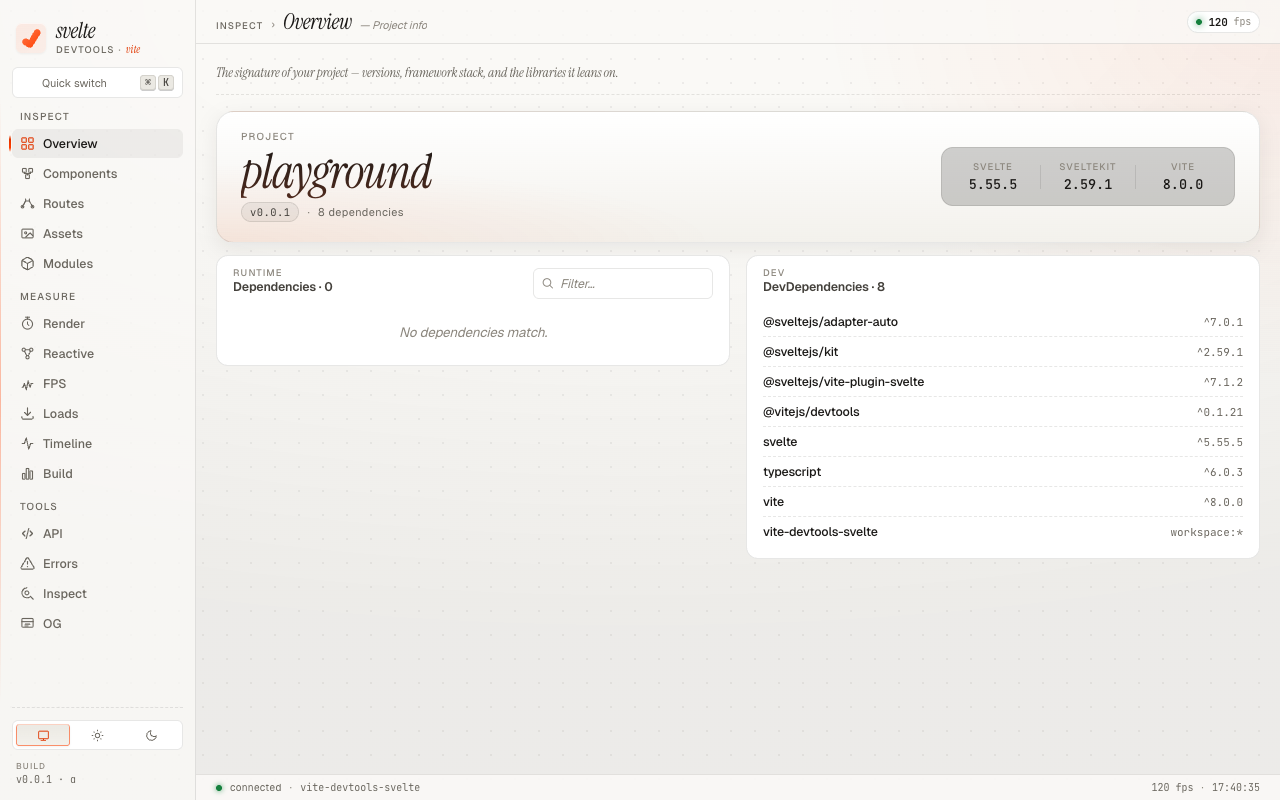Open Loads via its download icon

(x=27, y=414)
